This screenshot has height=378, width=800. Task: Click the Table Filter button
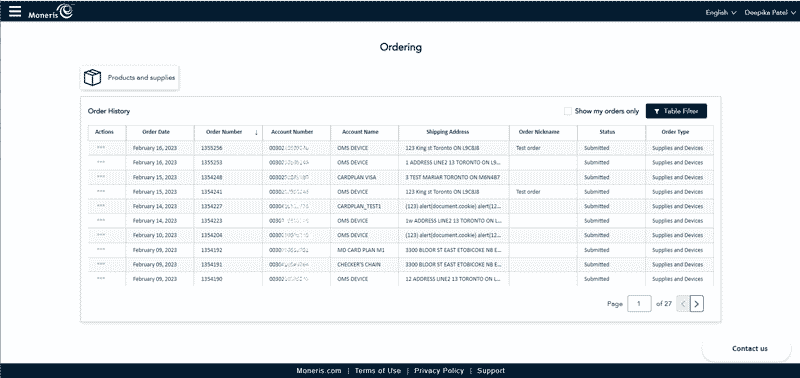(x=676, y=111)
